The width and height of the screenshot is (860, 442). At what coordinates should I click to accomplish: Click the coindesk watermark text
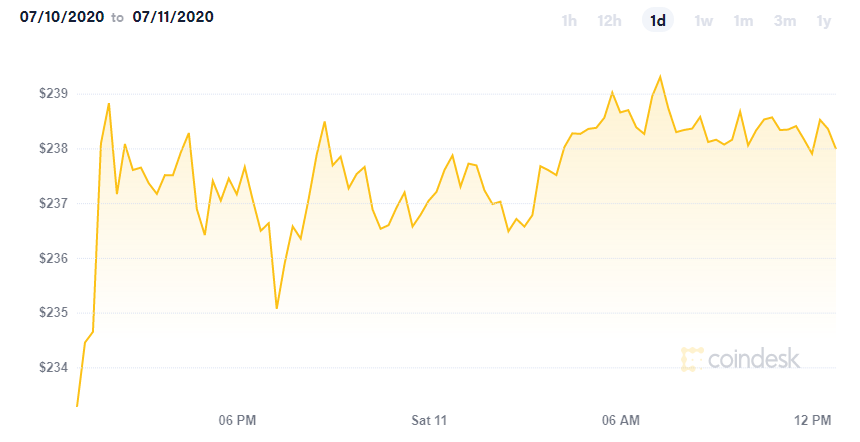click(754, 359)
